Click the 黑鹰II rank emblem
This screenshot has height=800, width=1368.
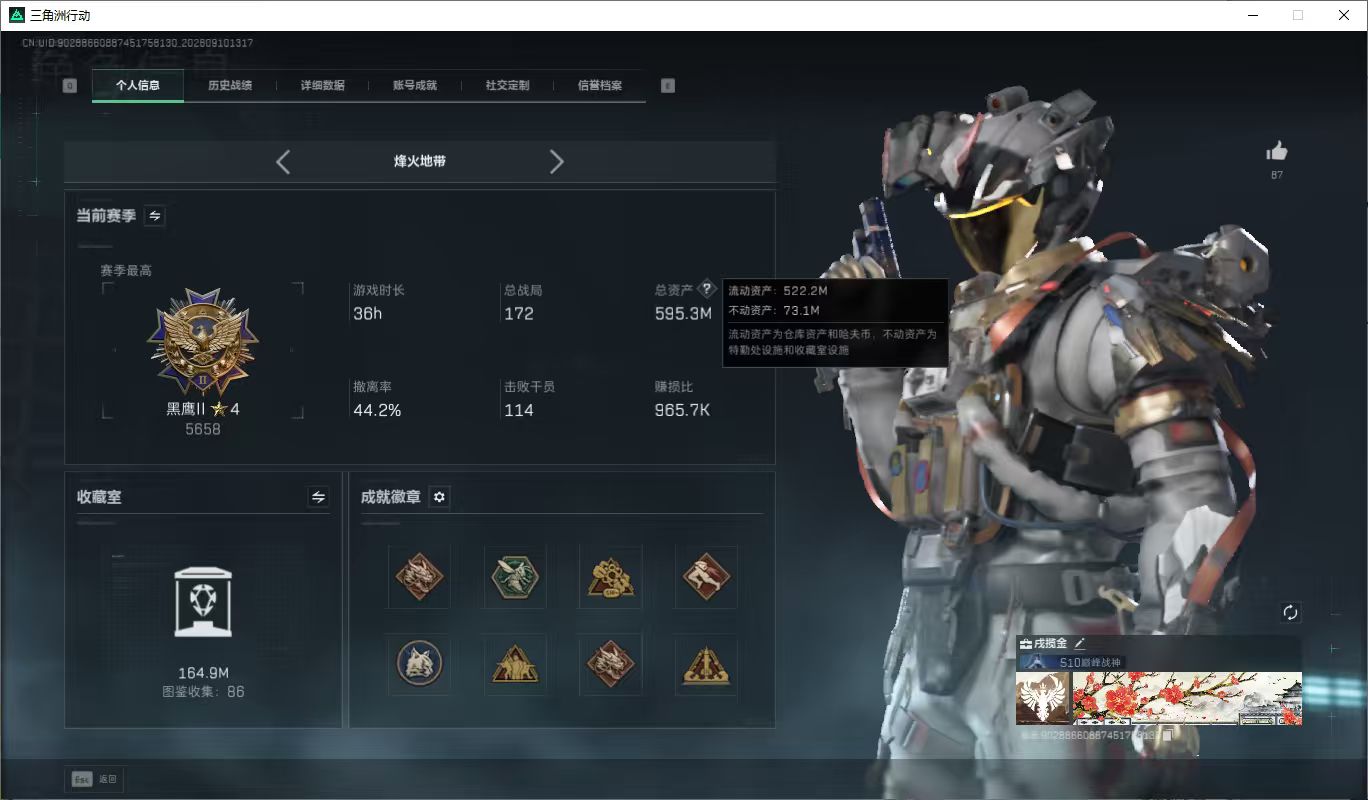pos(203,342)
